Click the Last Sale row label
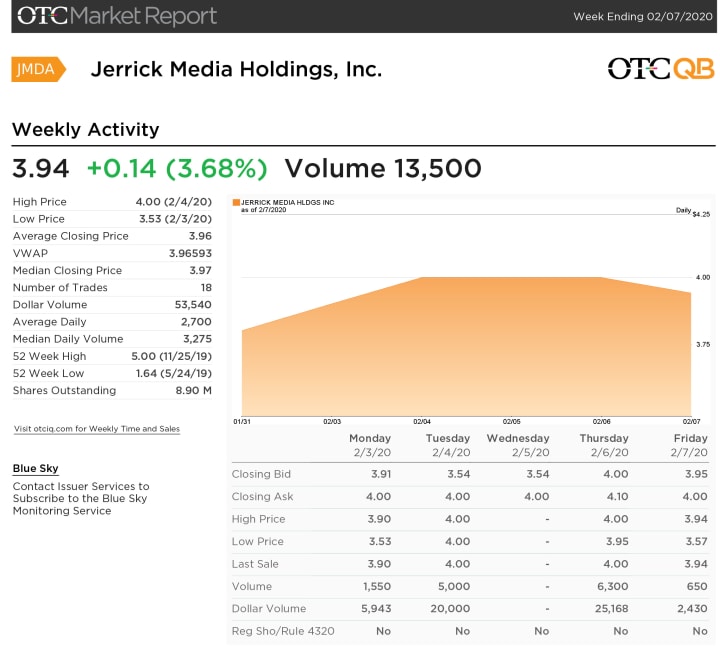 (x=255, y=564)
